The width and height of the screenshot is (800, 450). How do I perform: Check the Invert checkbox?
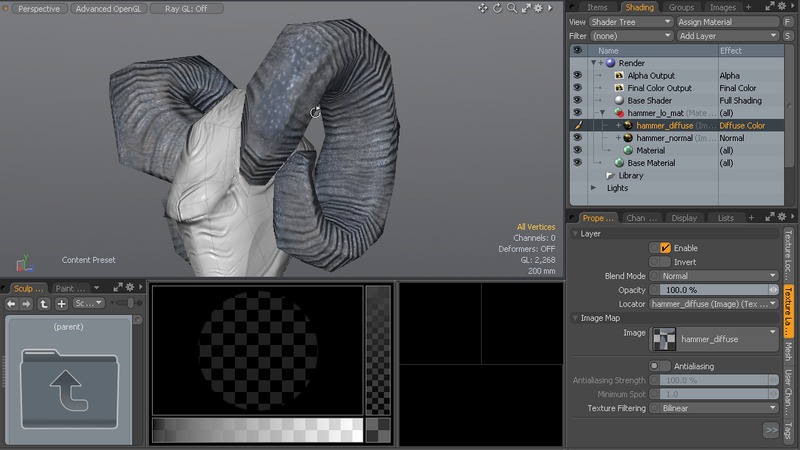coord(665,262)
